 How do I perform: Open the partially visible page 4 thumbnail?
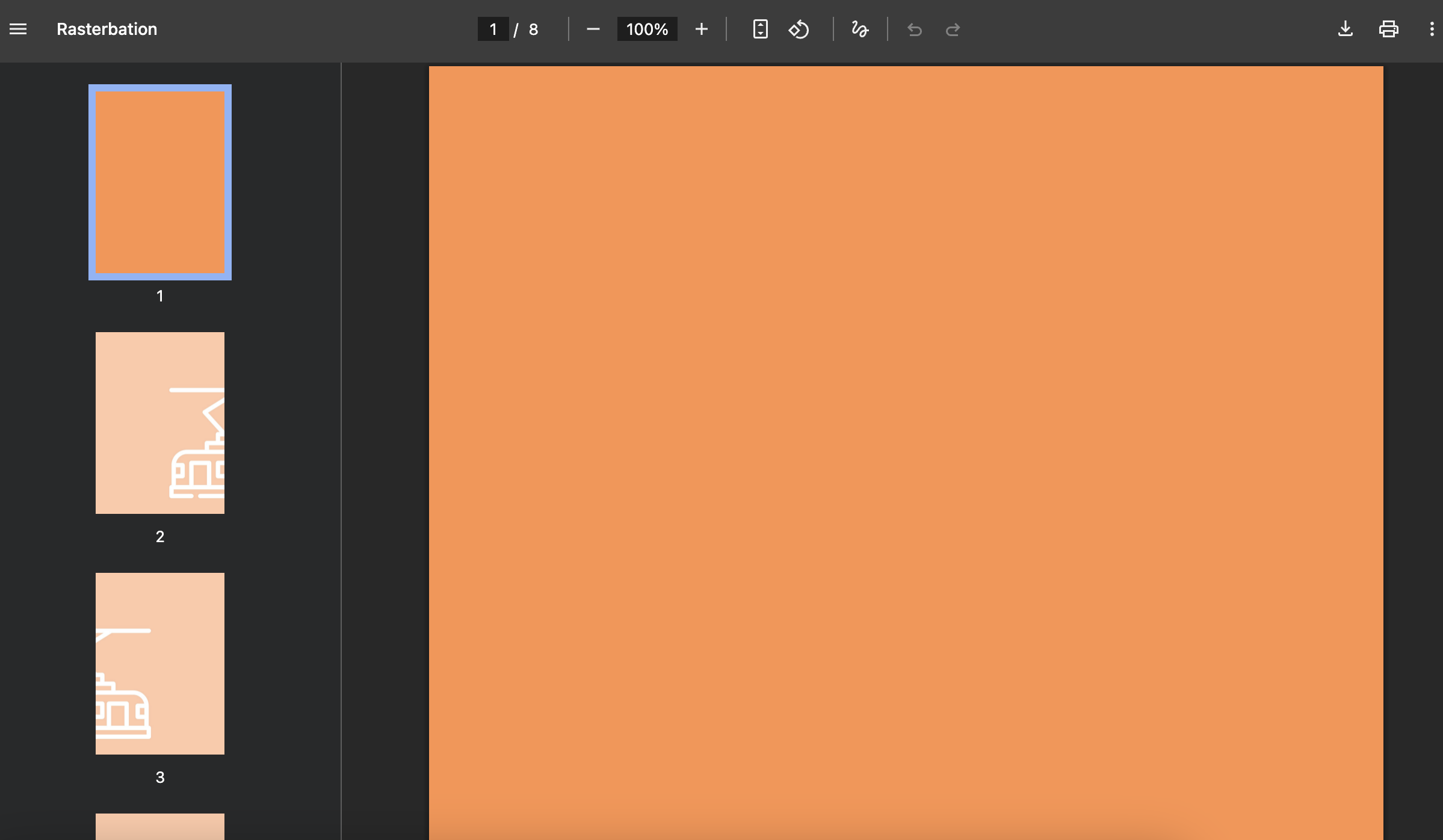coord(160,827)
